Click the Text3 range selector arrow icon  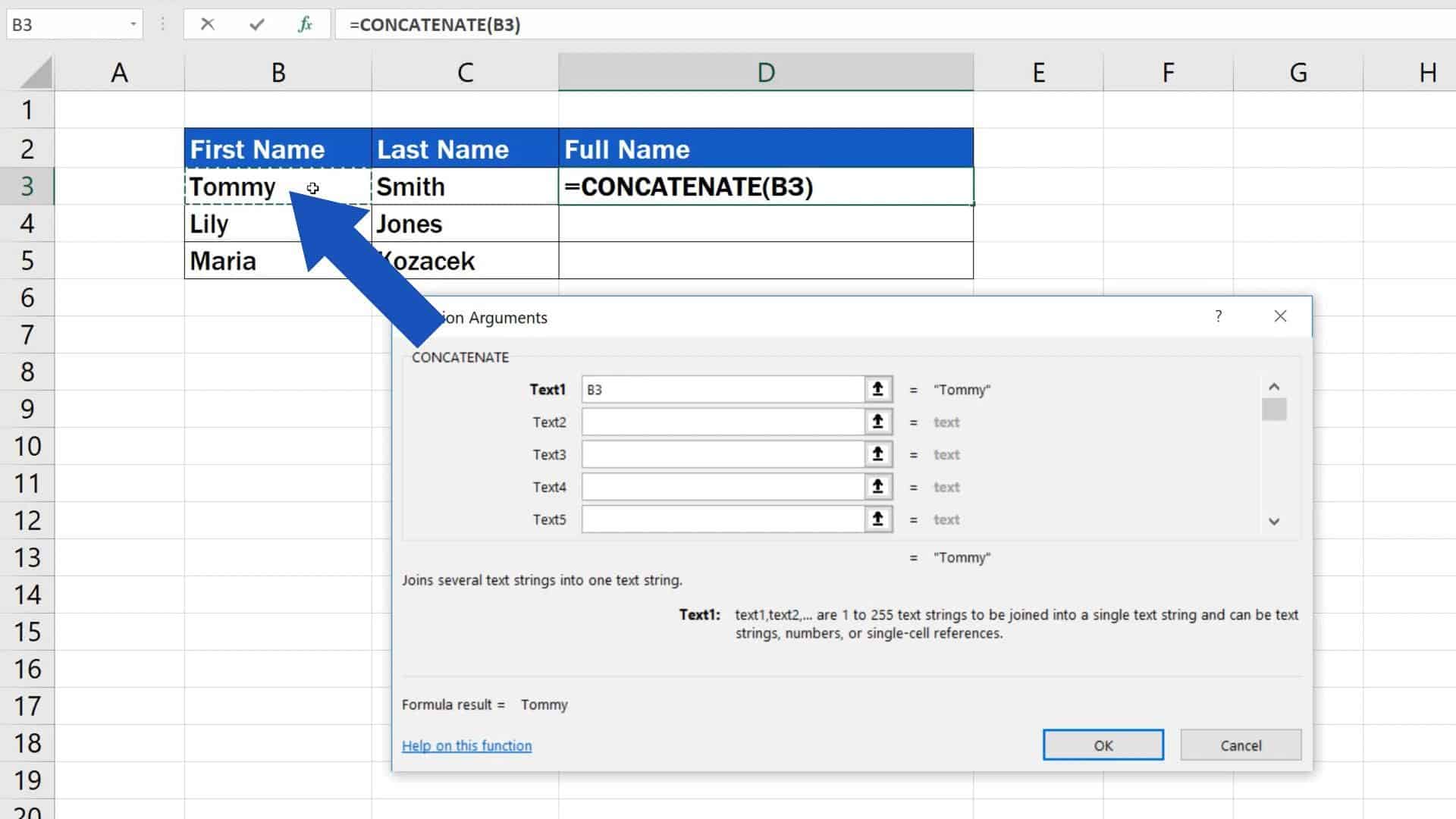[x=877, y=453]
